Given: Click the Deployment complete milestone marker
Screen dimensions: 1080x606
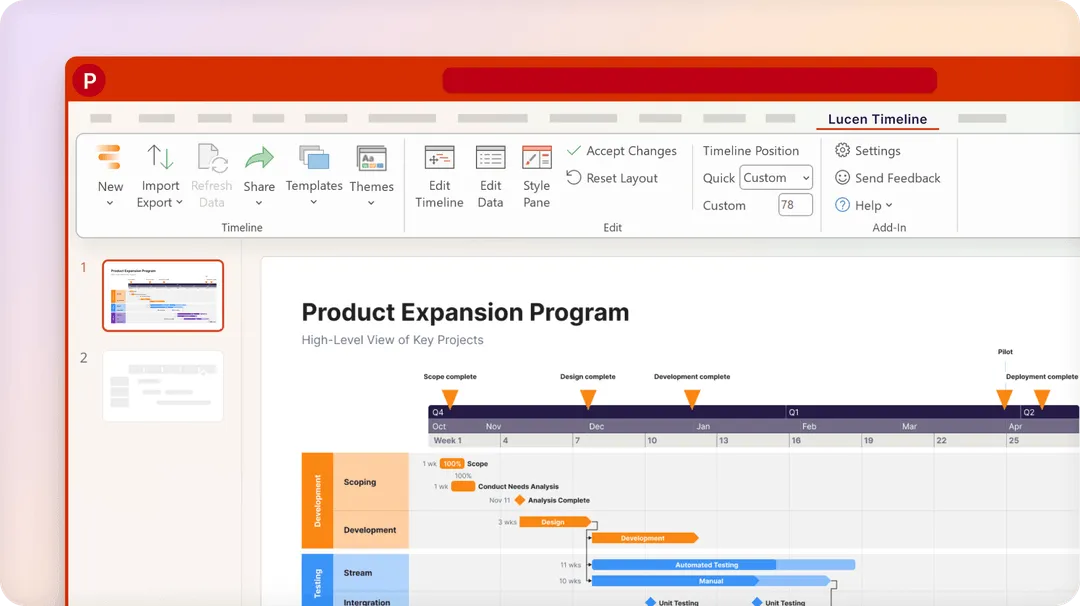Looking at the screenshot, I should (1042, 399).
